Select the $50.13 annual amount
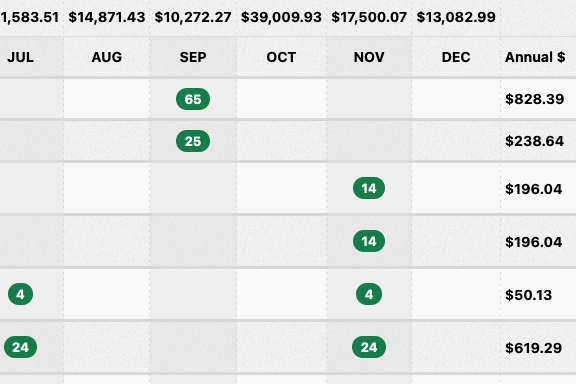576x384 pixels. (x=528, y=295)
